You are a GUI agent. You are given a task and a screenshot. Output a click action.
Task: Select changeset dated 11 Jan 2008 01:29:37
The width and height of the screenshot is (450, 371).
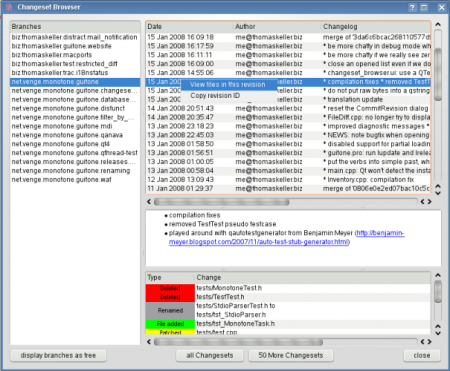coord(288,188)
